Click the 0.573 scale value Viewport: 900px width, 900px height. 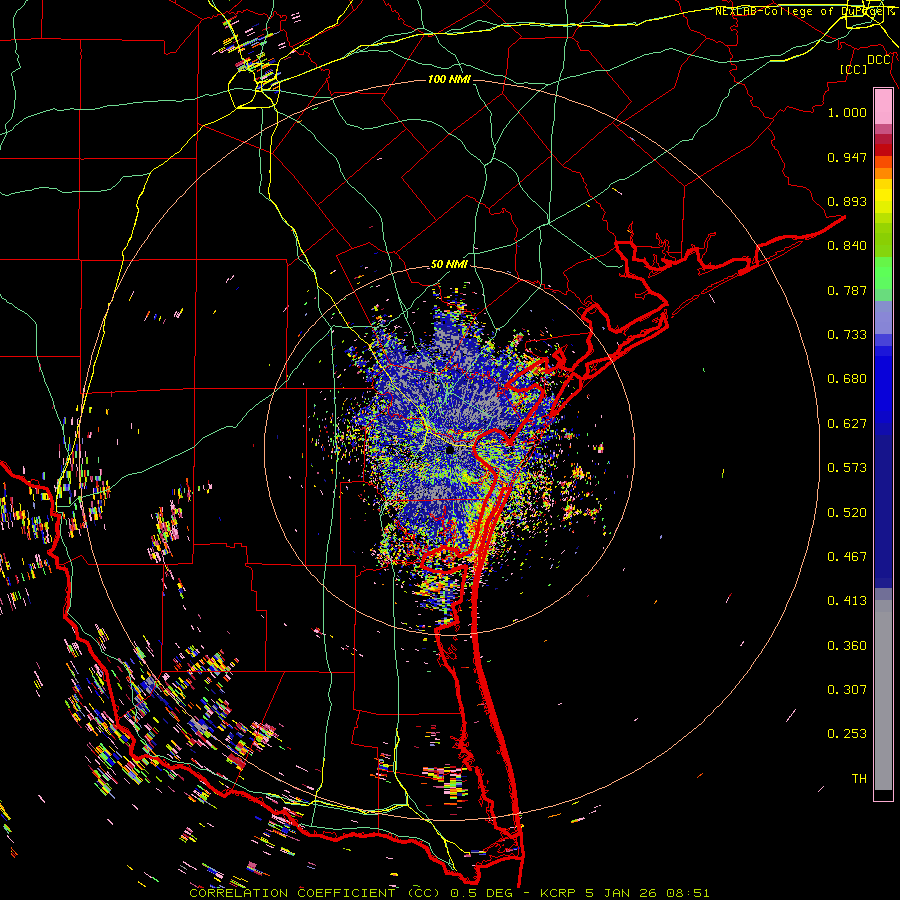tap(847, 468)
